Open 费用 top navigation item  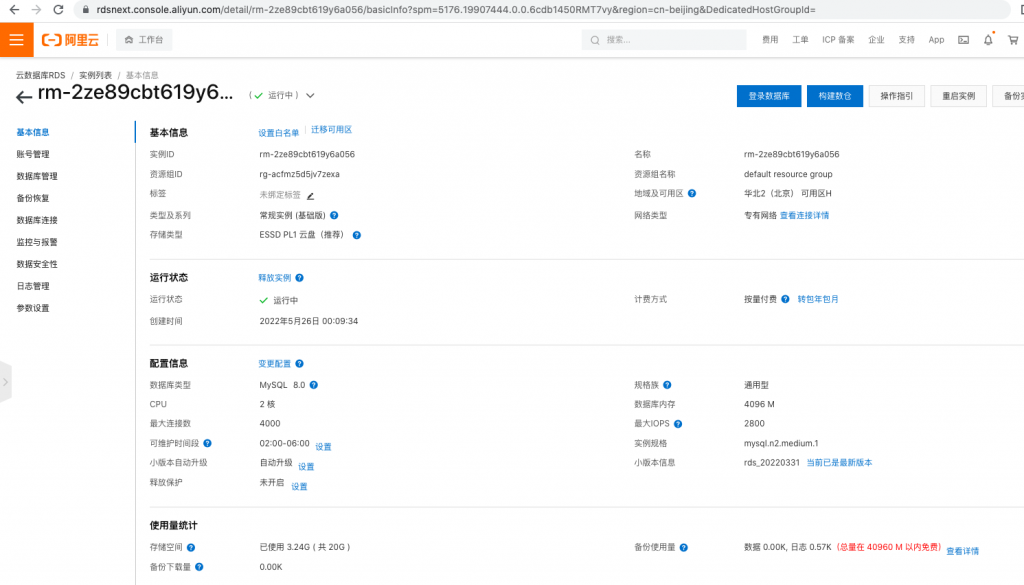770,40
